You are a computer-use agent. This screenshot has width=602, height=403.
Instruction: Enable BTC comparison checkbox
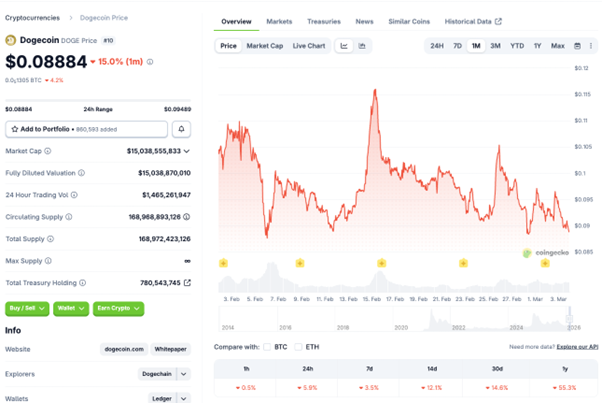coord(267,347)
